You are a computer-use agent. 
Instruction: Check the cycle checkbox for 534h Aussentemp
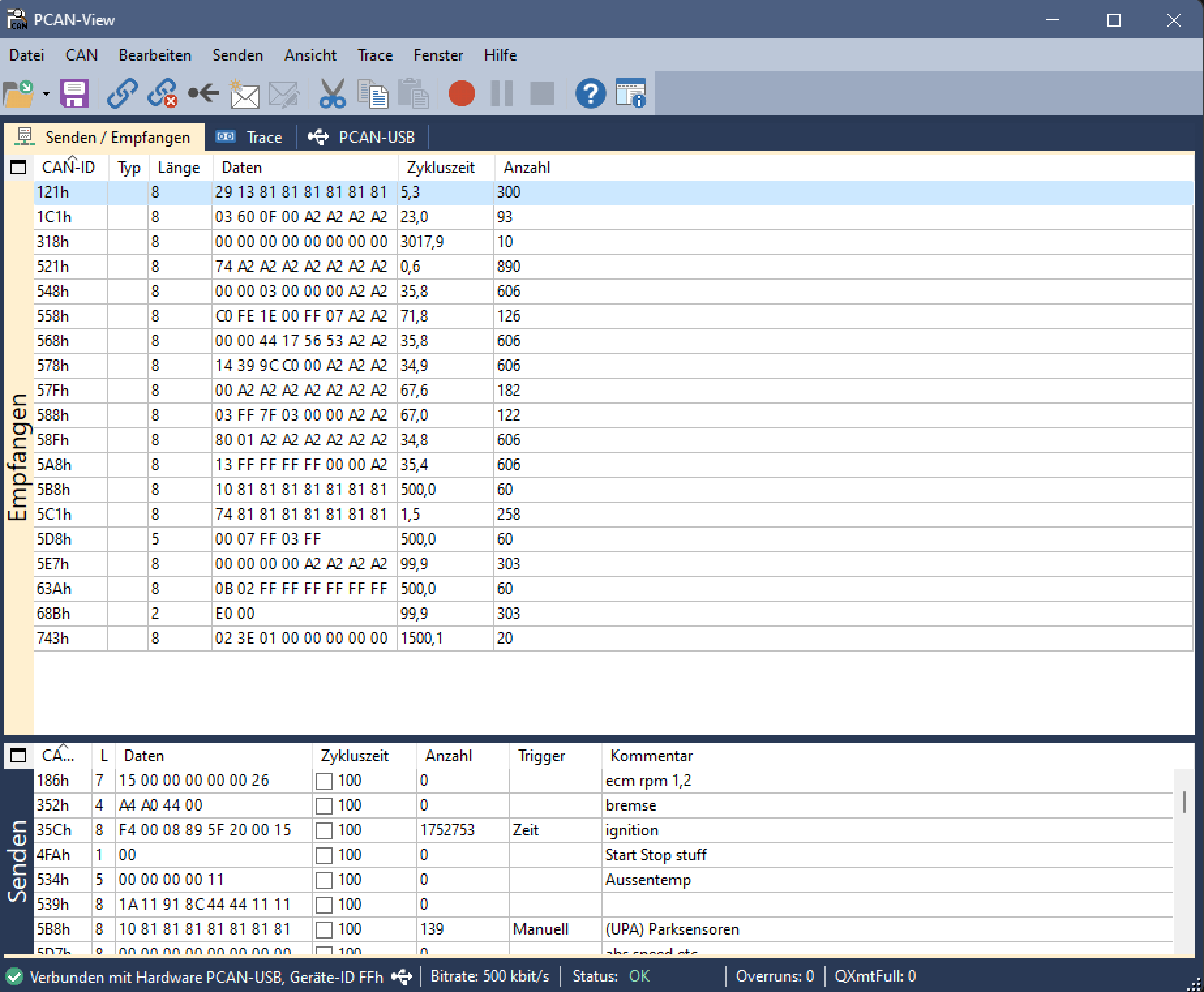324,880
